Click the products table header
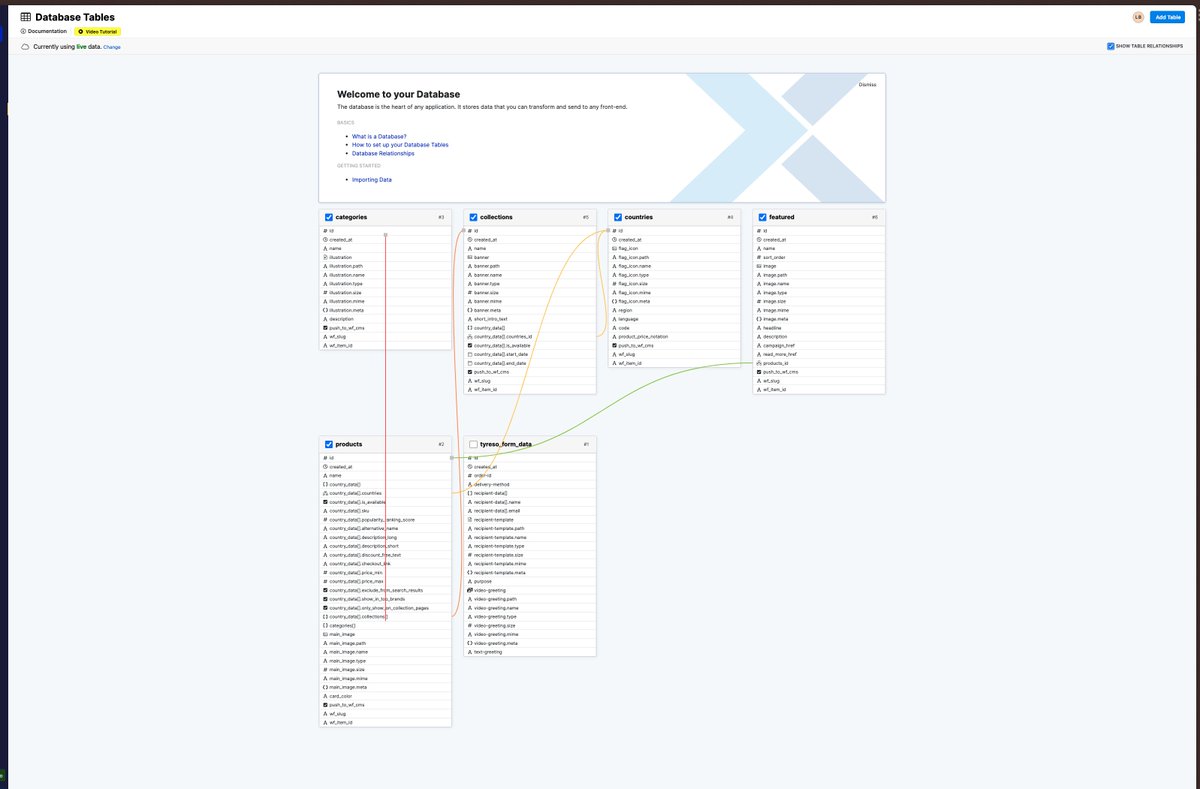The image size is (1200, 789). 350,444
